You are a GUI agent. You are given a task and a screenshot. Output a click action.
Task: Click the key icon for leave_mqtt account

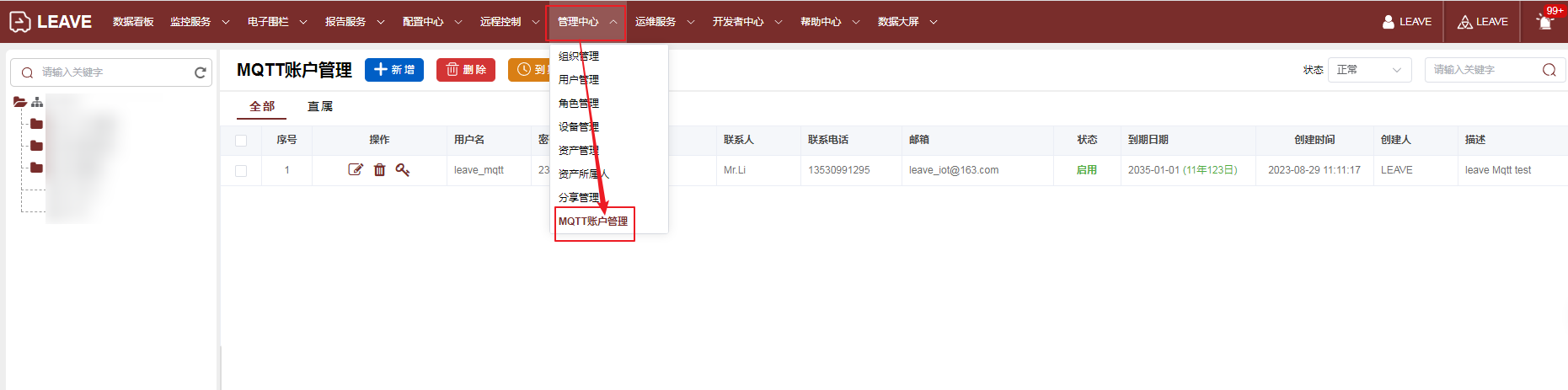click(x=403, y=170)
